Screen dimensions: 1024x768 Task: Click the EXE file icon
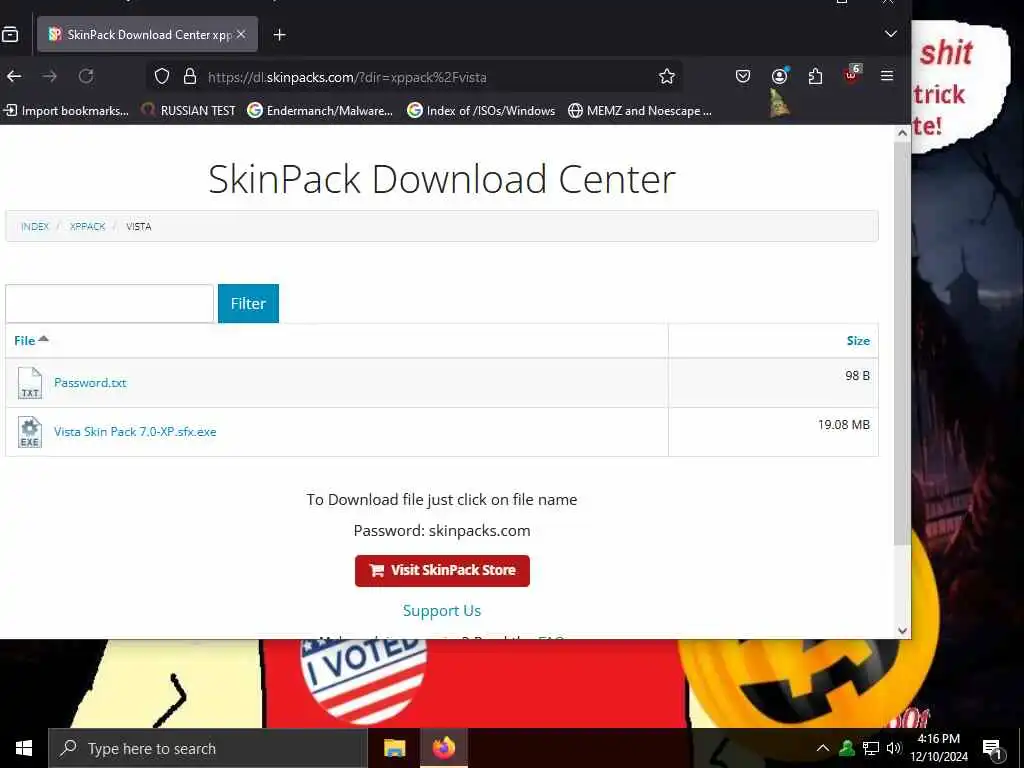click(29, 432)
